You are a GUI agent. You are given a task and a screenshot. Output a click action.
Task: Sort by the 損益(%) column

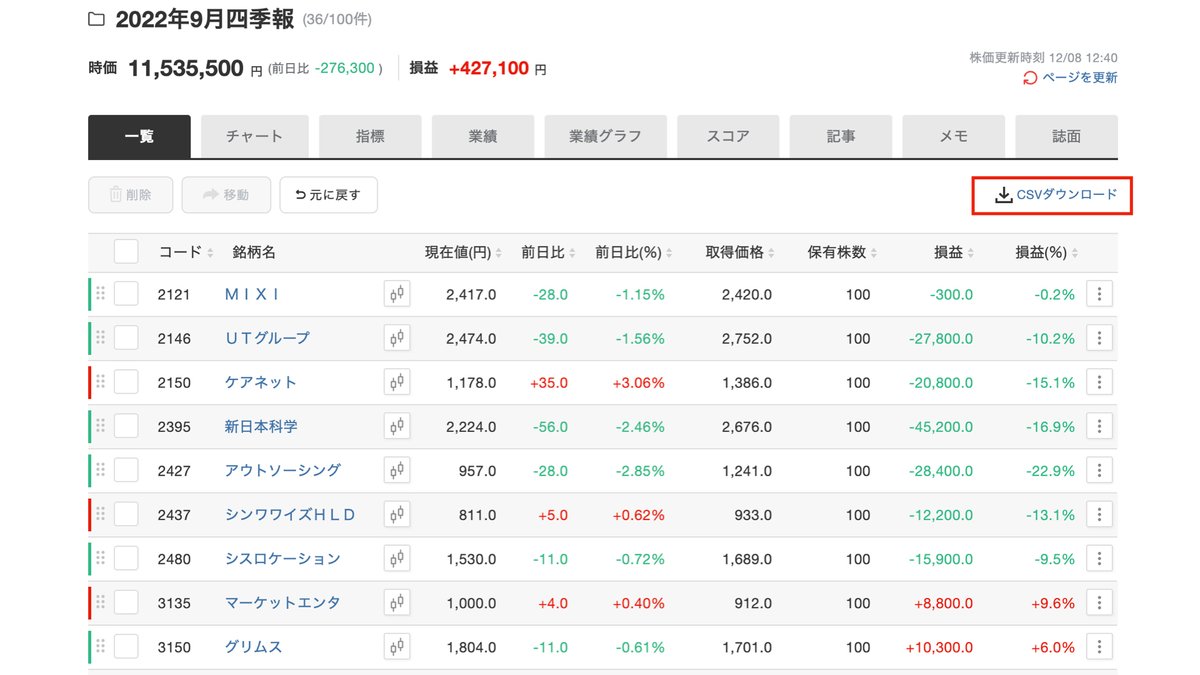(1047, 252)
